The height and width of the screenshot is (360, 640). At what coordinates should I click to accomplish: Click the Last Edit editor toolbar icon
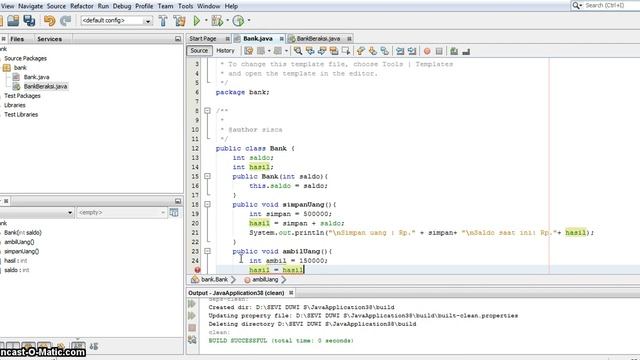[x=248, y=51]
